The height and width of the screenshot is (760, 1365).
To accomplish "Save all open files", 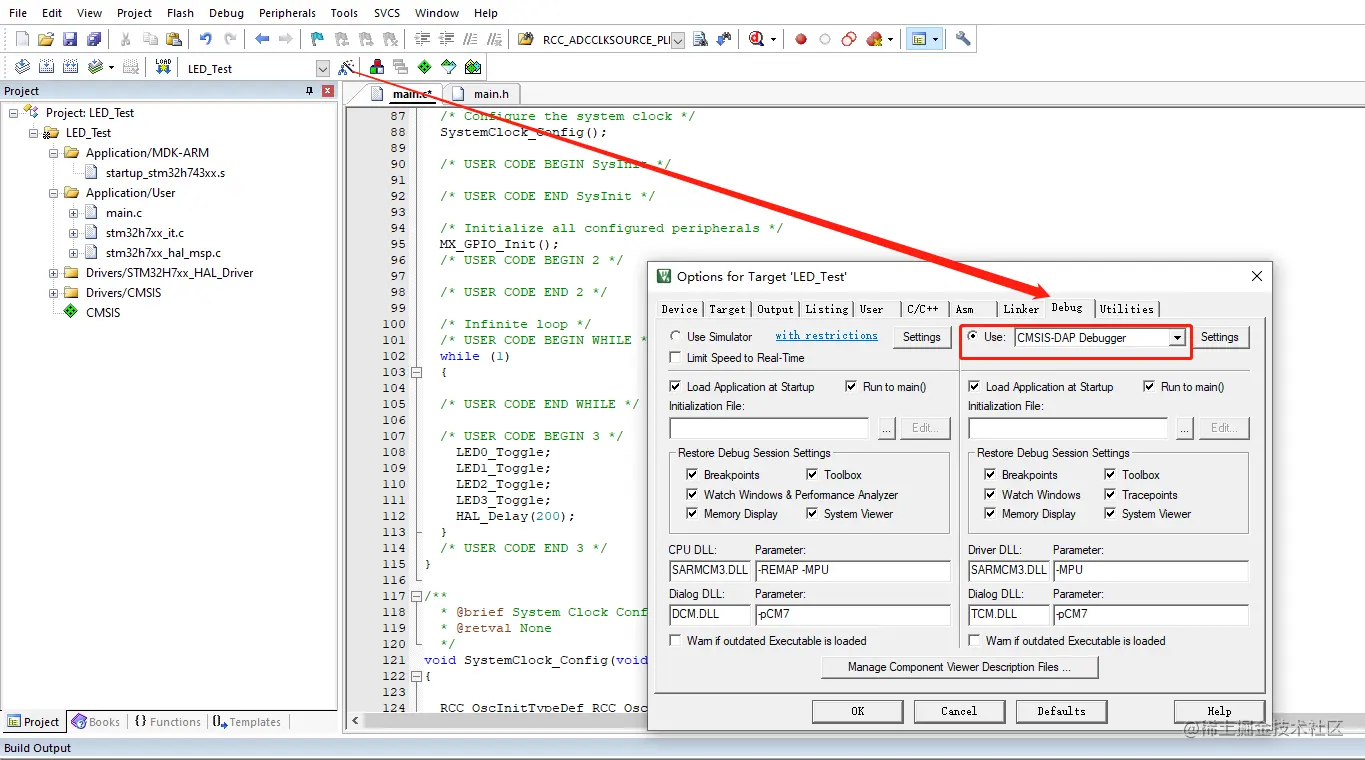I will (94, 39).
